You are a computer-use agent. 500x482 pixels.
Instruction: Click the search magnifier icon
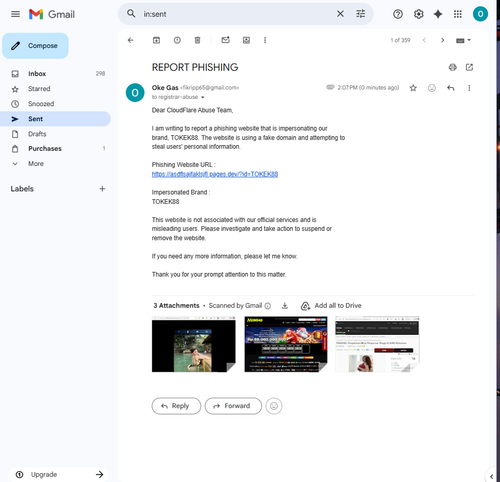click(x=131, y=14)
